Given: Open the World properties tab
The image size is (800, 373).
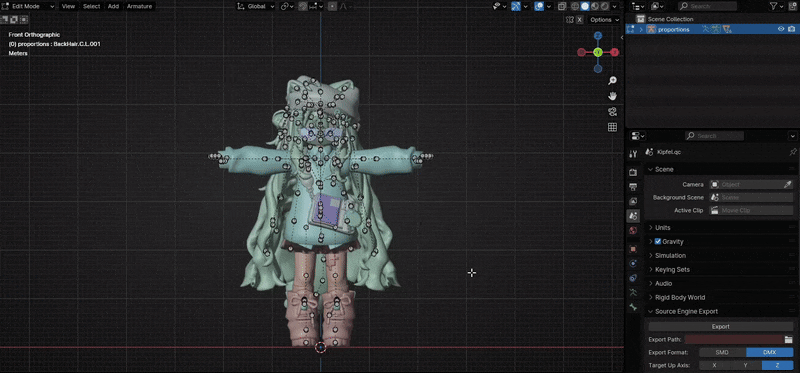Looking at the screenshot, I should coord(633,231).
